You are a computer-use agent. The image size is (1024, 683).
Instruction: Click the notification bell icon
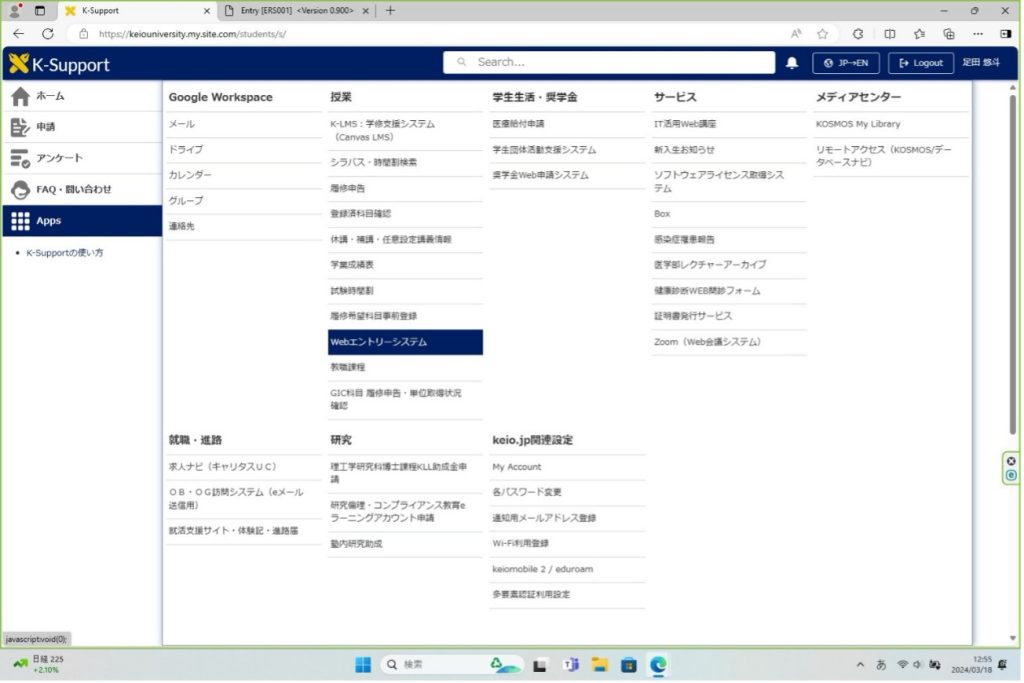[x=792, y=63]
